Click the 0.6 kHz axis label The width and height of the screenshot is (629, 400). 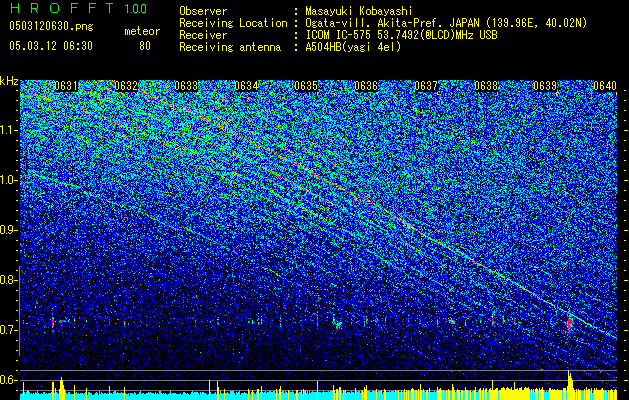coord(9,380)
